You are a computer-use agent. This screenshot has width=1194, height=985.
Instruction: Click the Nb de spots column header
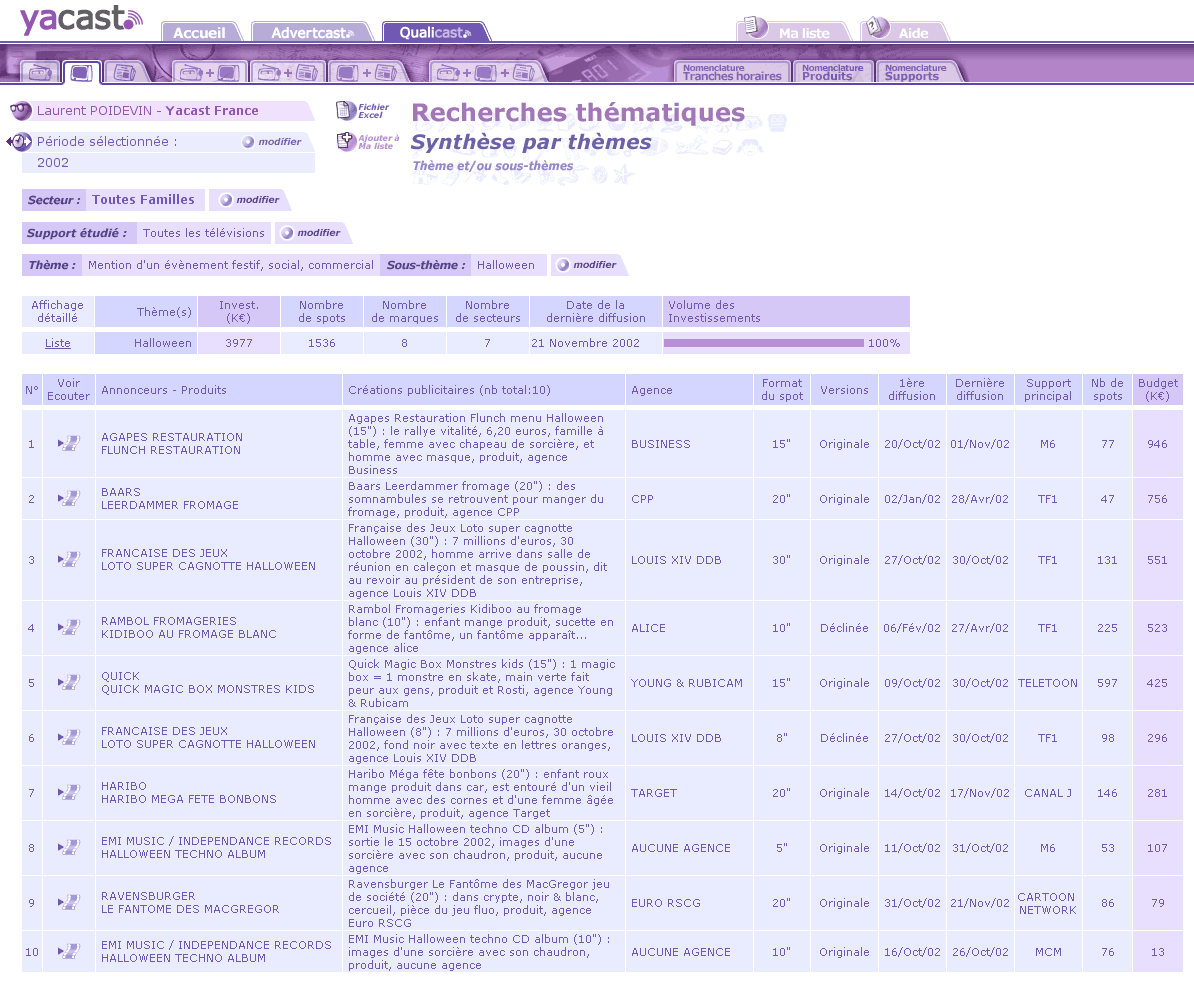pyautogui.click(x=1107, y=390)
